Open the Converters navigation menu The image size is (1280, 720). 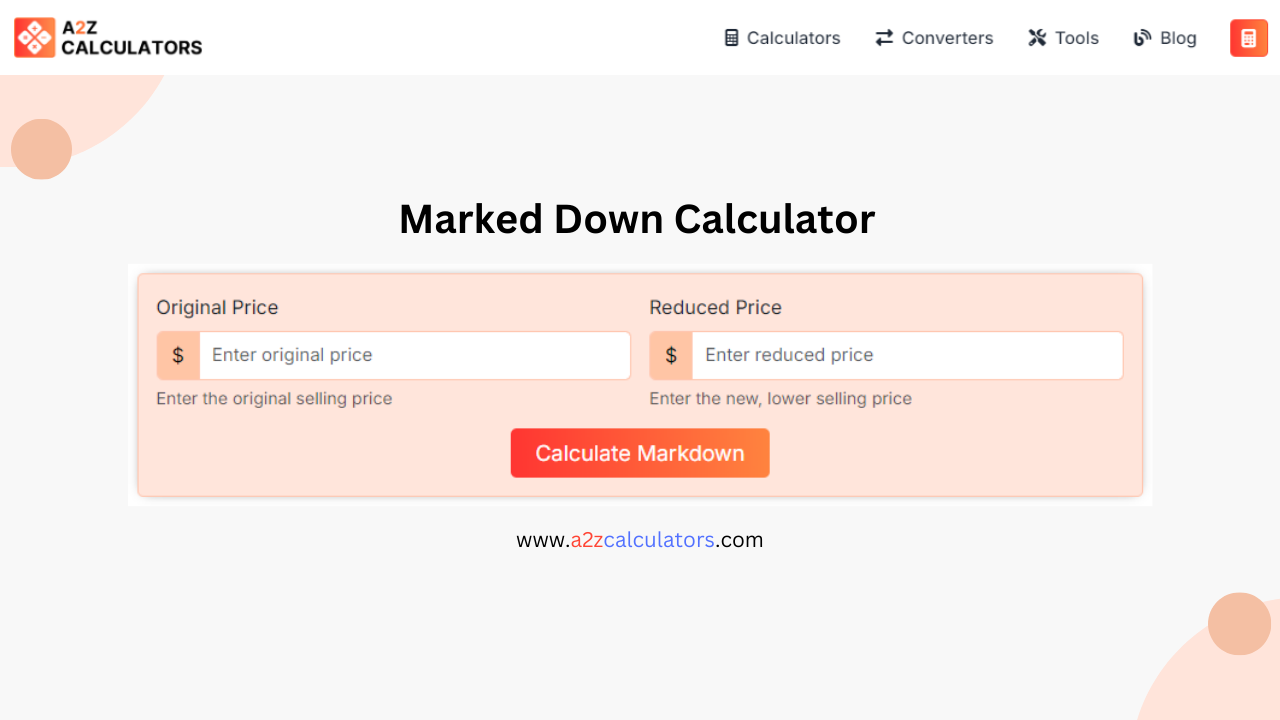[947, 38]
